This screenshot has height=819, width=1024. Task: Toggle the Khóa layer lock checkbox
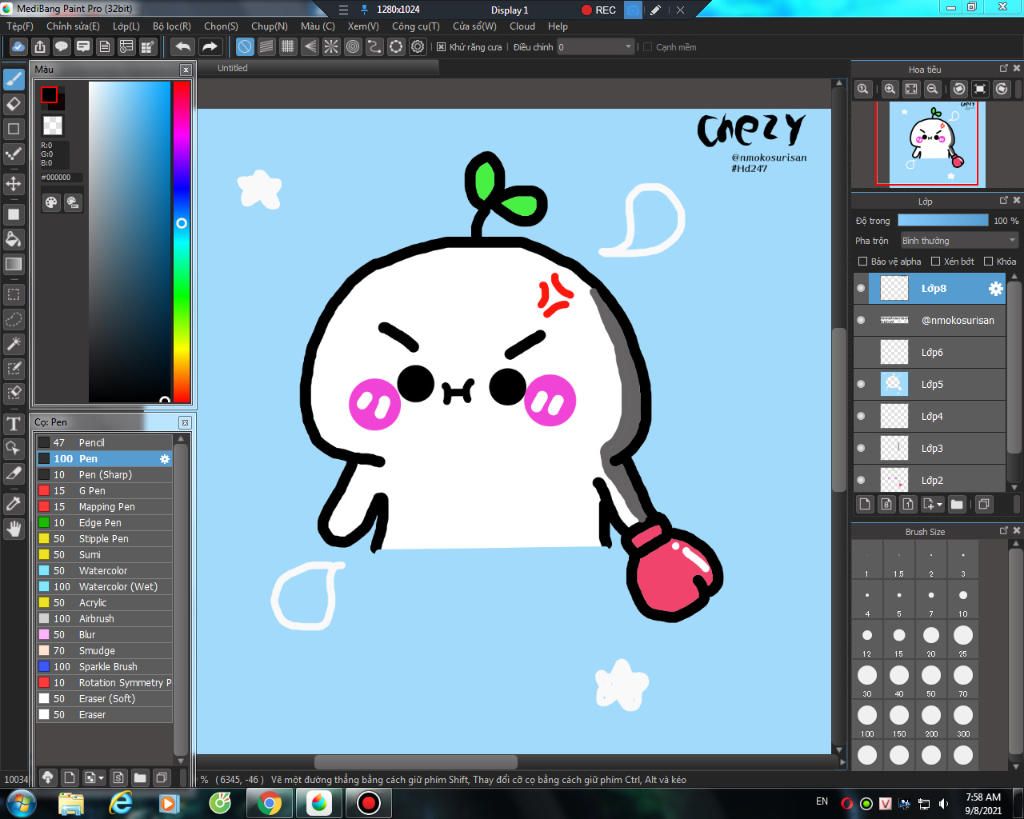pyautogui.click(x=989, y=261)
